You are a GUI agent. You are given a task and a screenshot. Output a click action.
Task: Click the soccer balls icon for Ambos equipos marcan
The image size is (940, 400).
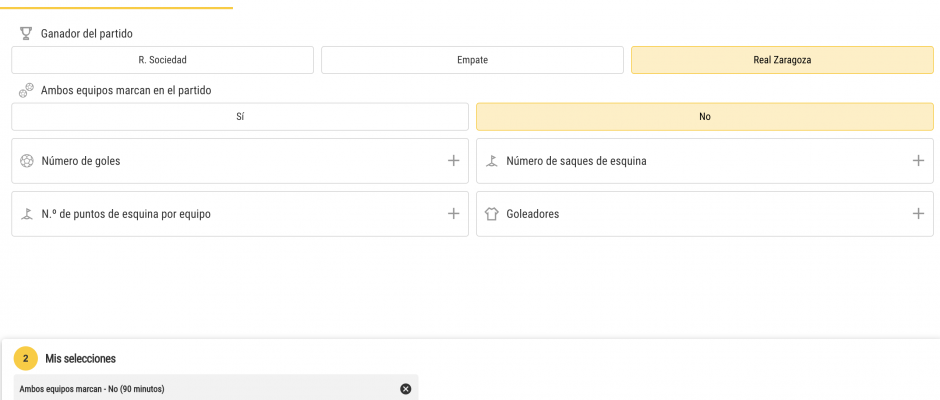point(26,91)
